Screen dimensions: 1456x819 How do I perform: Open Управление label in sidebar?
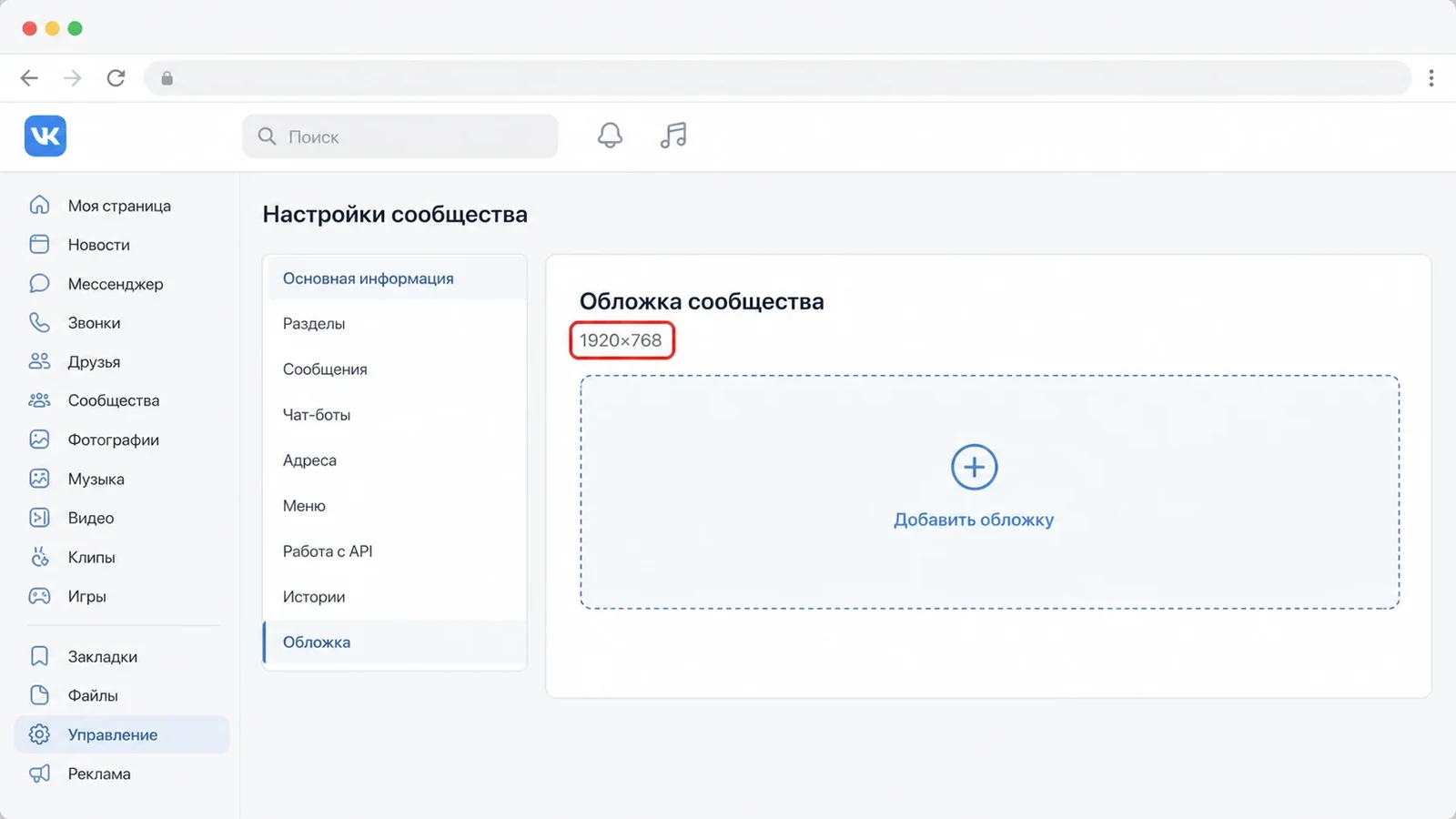click(x=113, y=734)
